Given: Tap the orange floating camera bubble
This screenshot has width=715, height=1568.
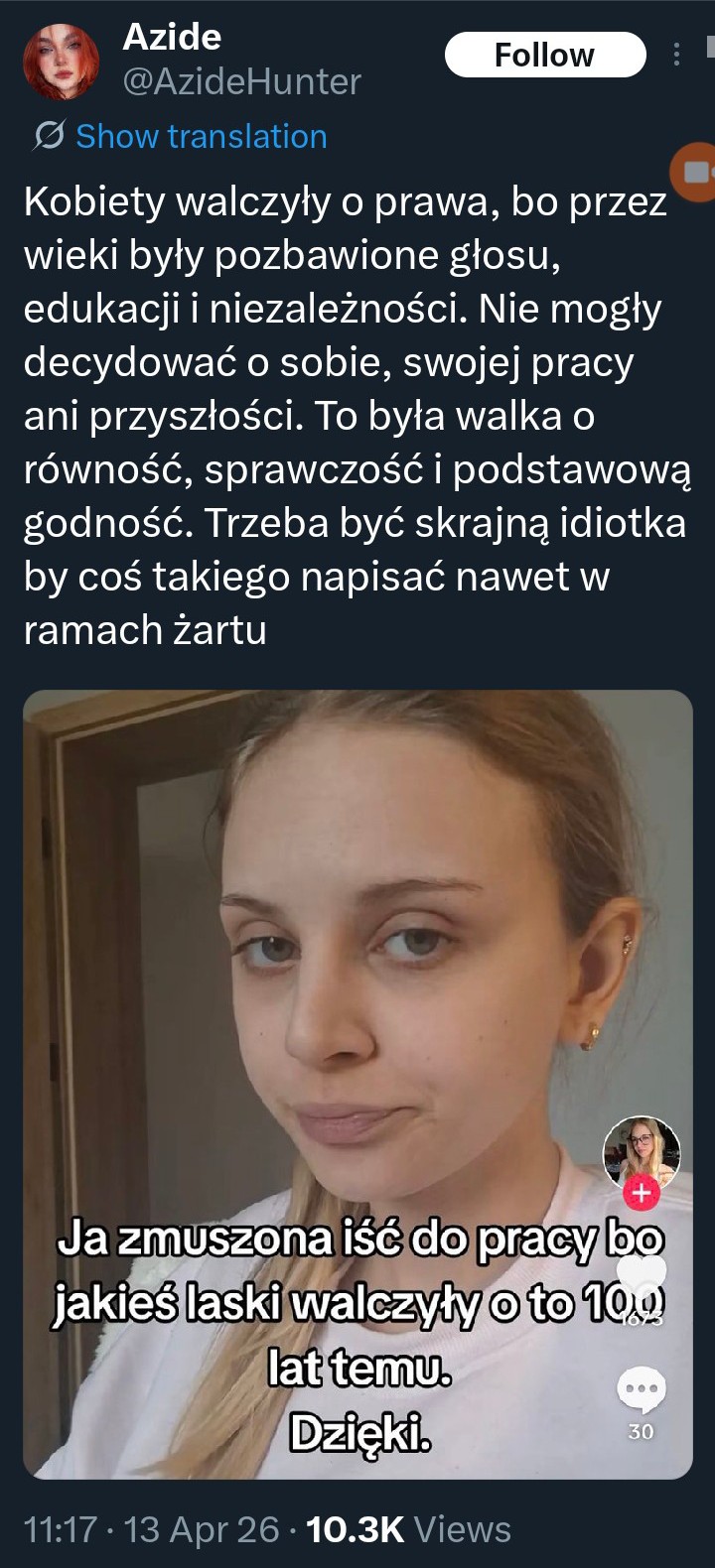Looking at the screenshot, I should point(695,172).
